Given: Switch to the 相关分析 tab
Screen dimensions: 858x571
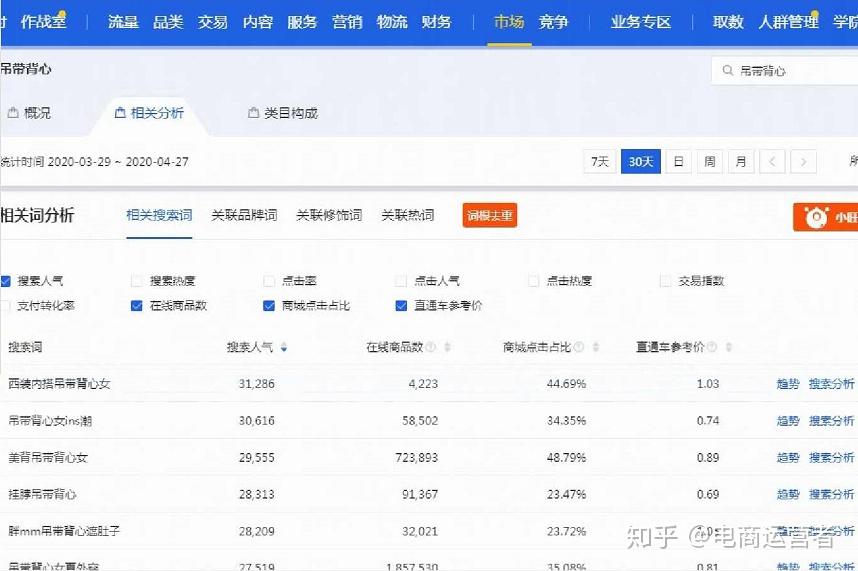Looking at the screenshot, I should click(149, 113).
